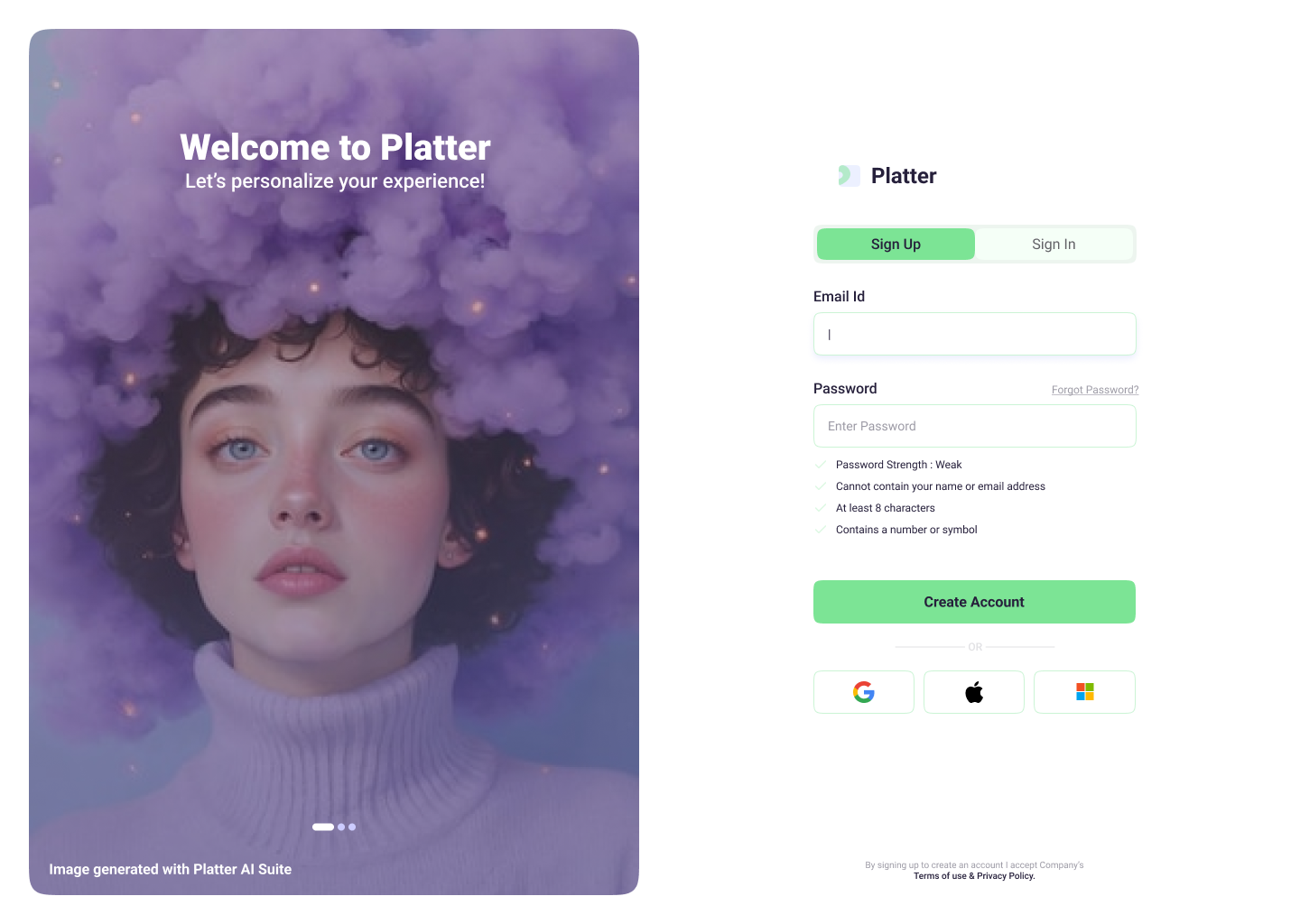This screenshot has height=924, width=1300.
Task: Open Terms of use & Privacy Policy
Action: [974, 876]
